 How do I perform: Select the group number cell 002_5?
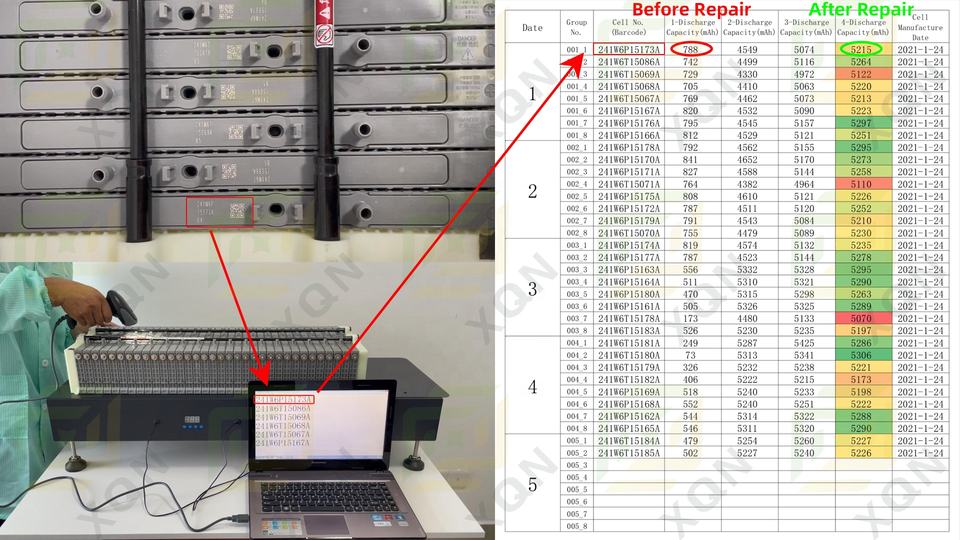pyautogui.click(x=576, y=197)
